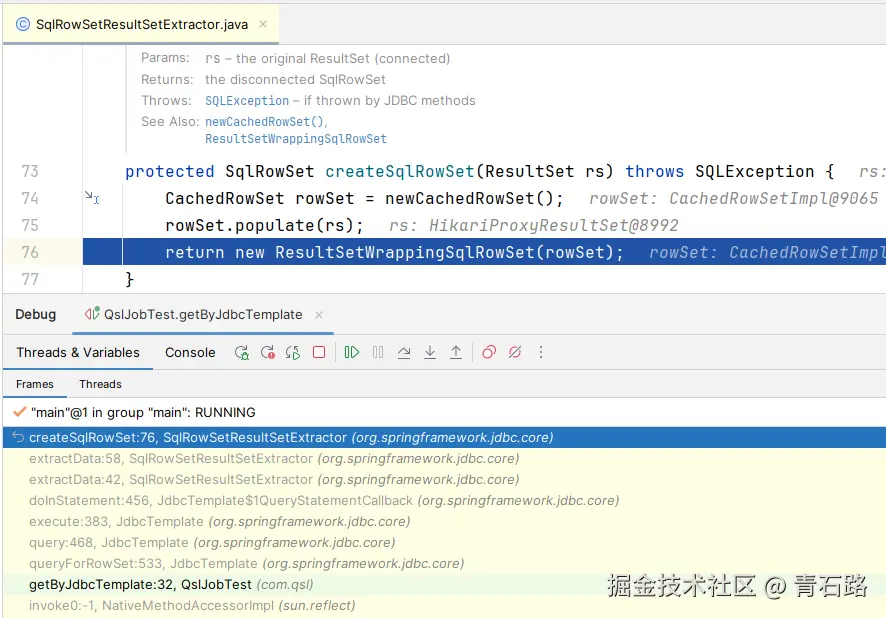Close the QslJobTest.getByJdbcTemplate debug tab
Image resolution: width=886 pixels, height=618 pixels.
(319, 315)
